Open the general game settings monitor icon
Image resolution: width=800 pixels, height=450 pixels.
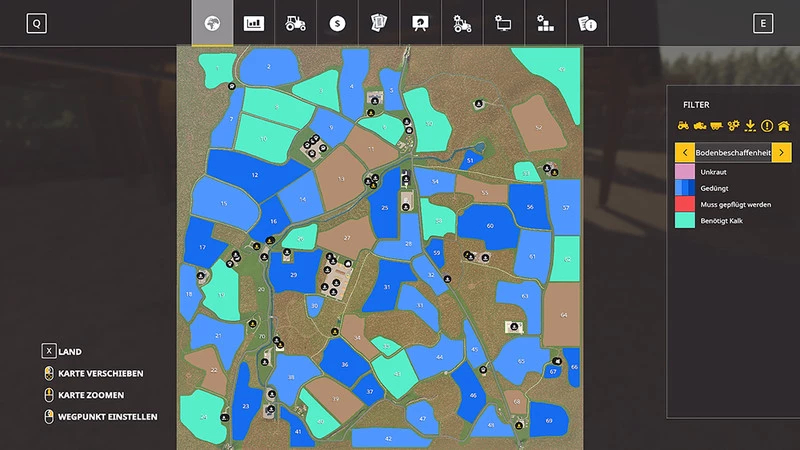[503, 23]
